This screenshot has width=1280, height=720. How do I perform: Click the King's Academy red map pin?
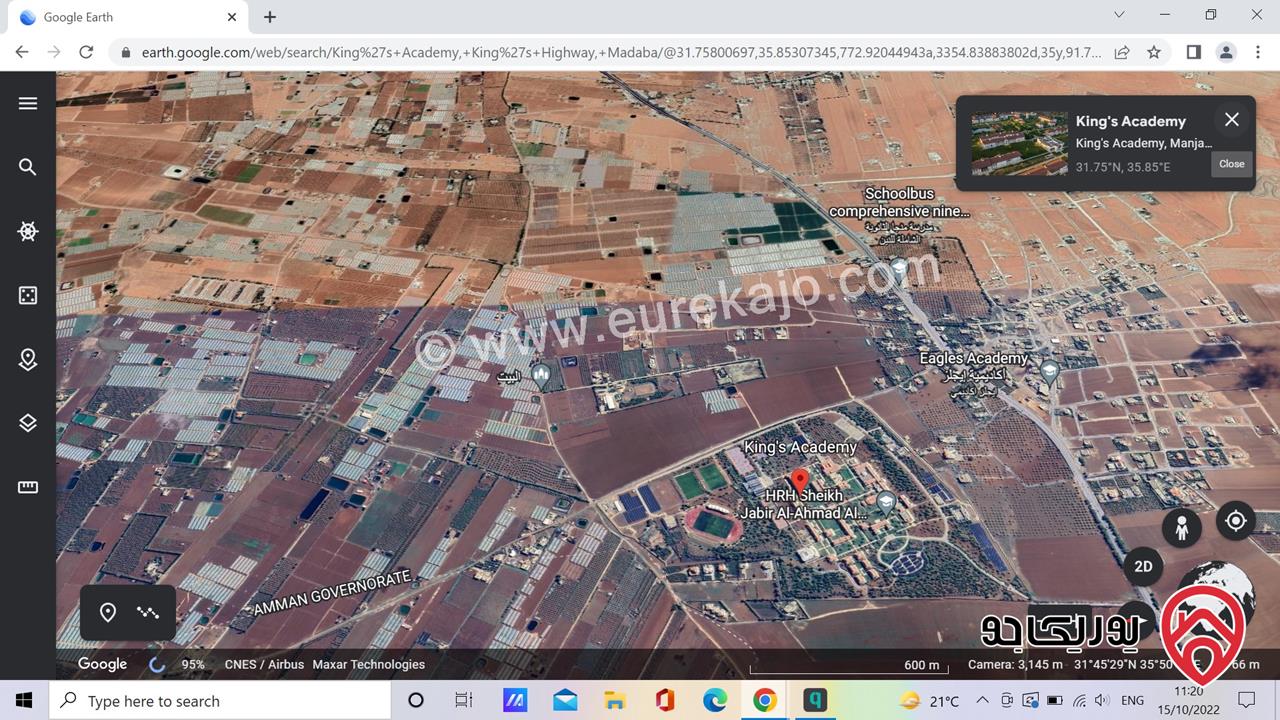800,479
